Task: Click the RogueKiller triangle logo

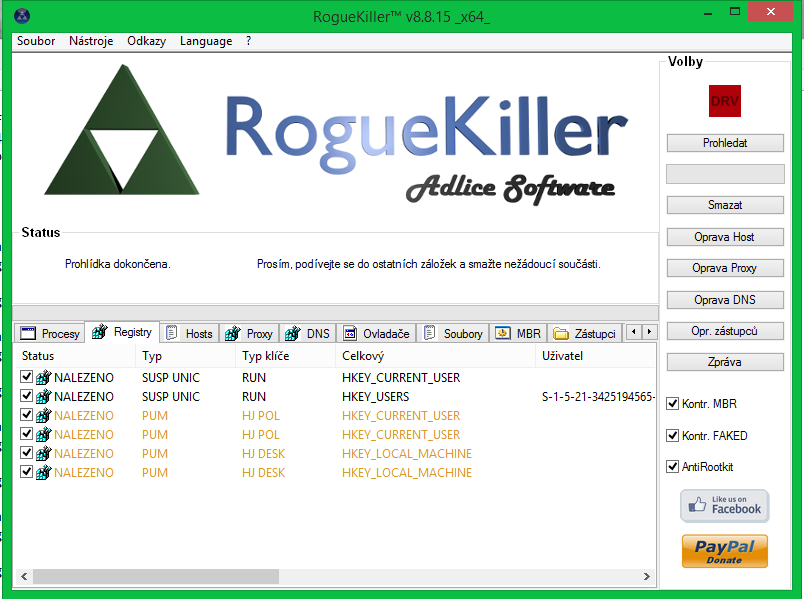Action: coord(122,129)
